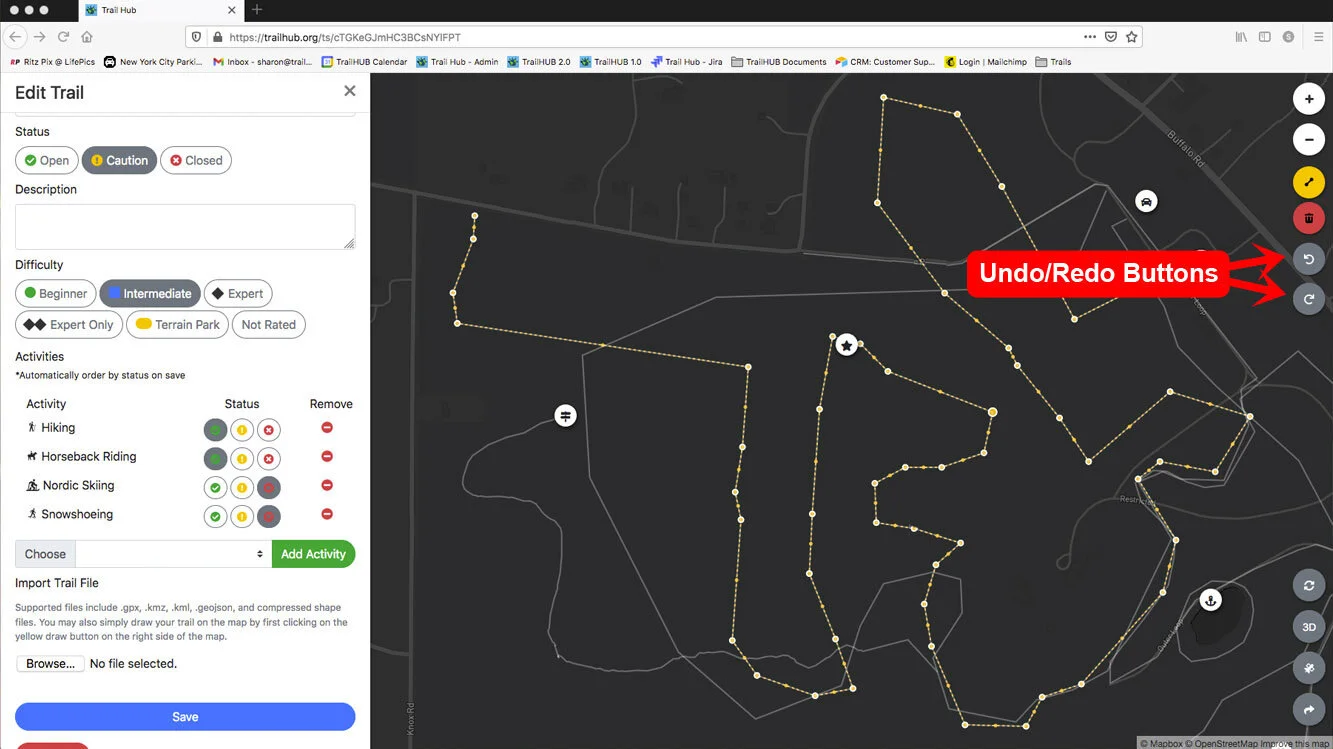Remove the Nordic Skiing activity

(327, 486)
